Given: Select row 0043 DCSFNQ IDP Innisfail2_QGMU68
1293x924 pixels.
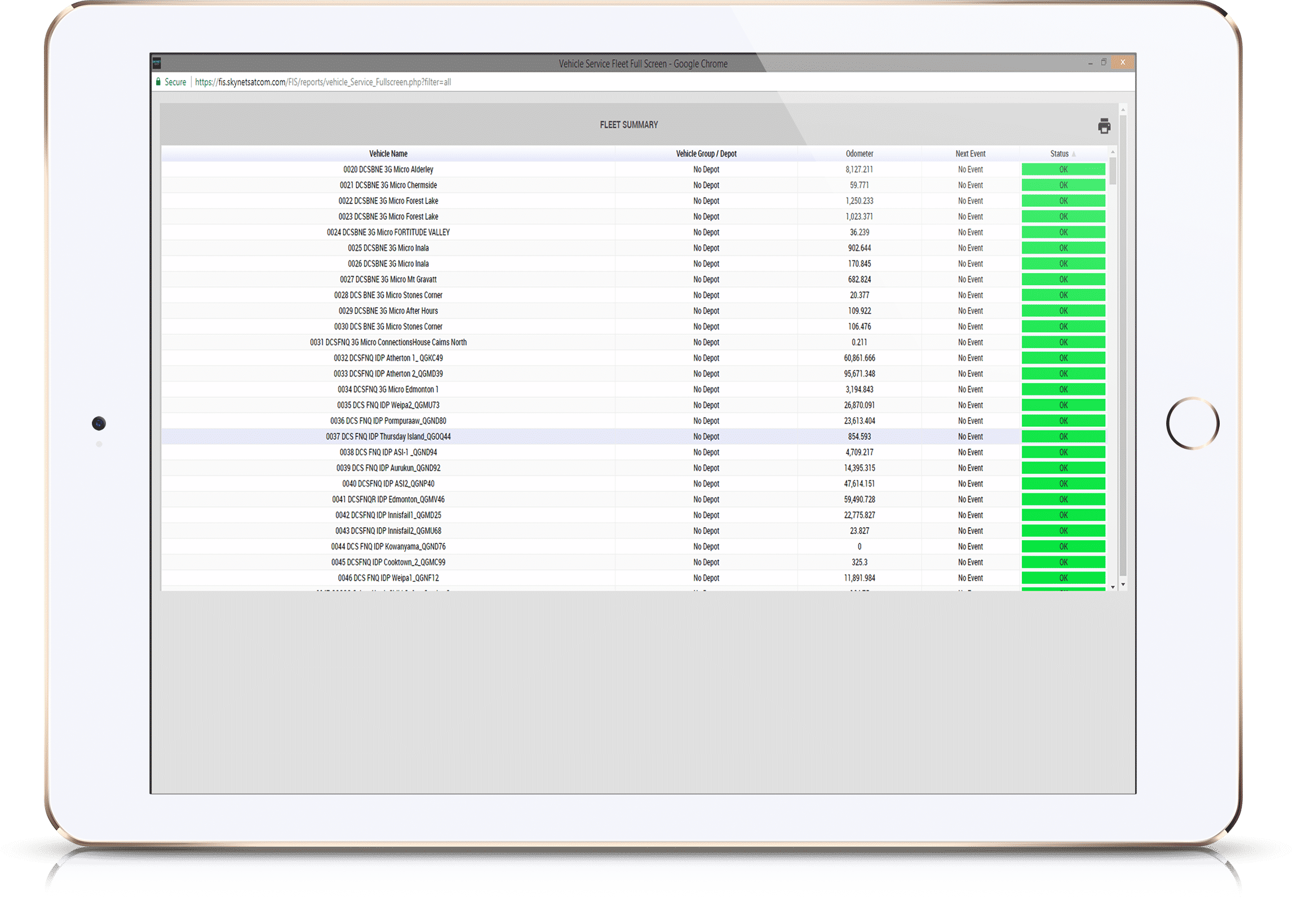Looking at the screenshot, I should (634, 531).
